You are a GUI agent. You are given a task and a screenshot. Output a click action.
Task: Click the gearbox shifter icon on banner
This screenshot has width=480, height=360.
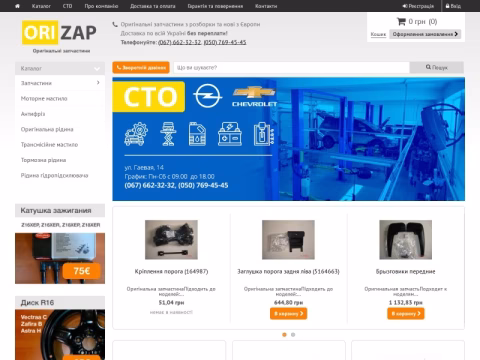[263, 134]
